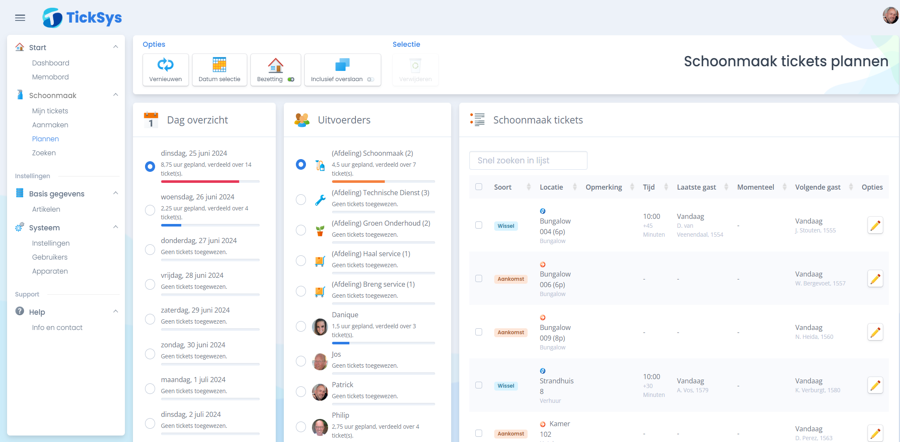
Task: Click the Groen Onderhoud plant icon
Action: pos(320,231)
